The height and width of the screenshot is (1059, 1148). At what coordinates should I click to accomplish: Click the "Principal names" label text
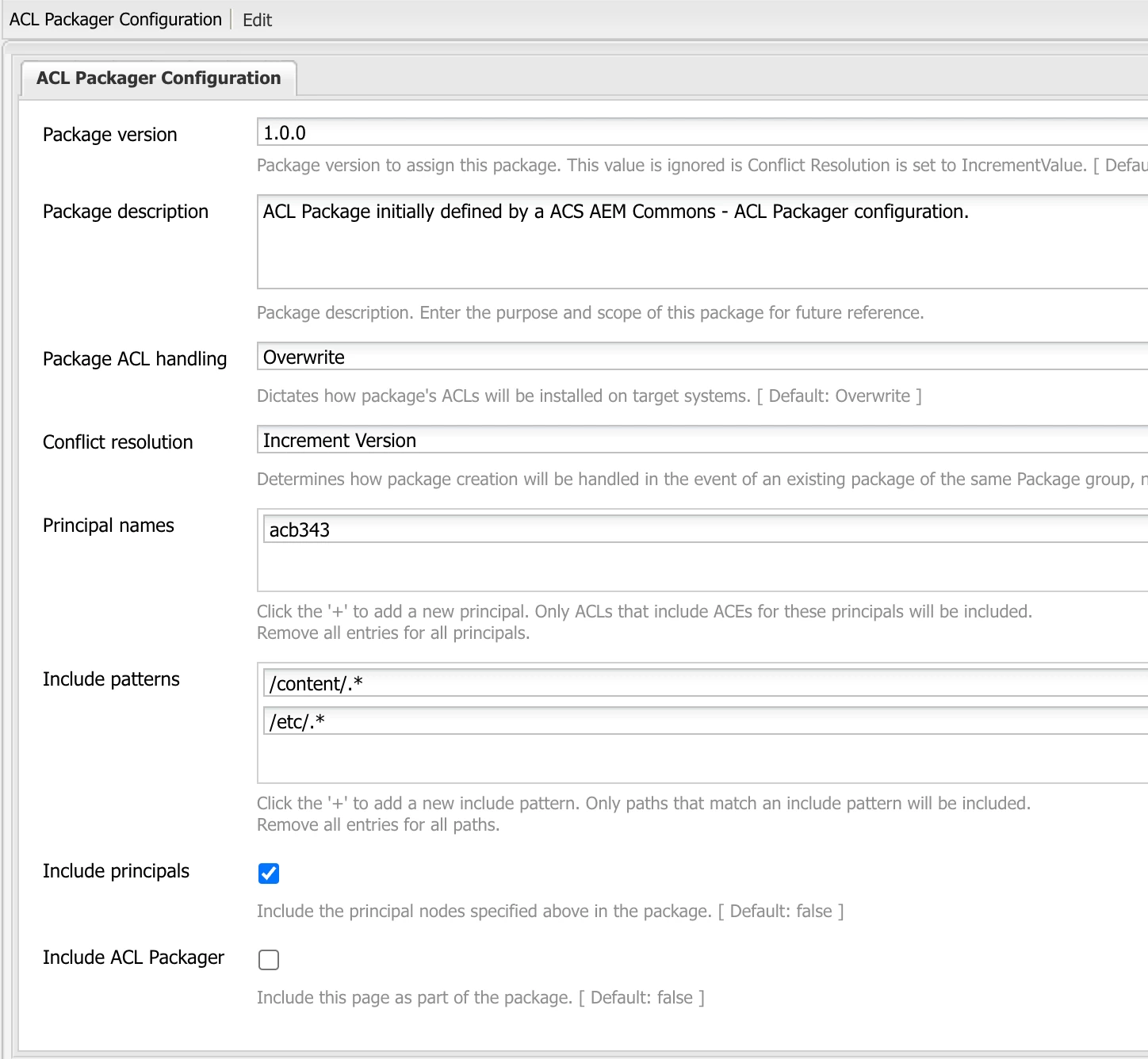coord(109,526)
